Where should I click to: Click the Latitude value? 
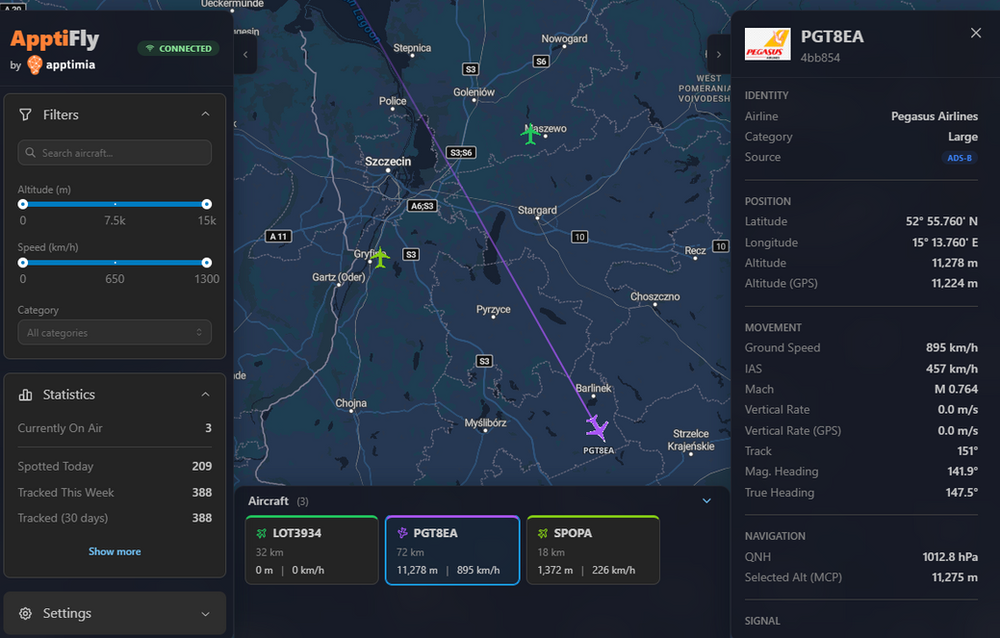(x=941, y=221)
